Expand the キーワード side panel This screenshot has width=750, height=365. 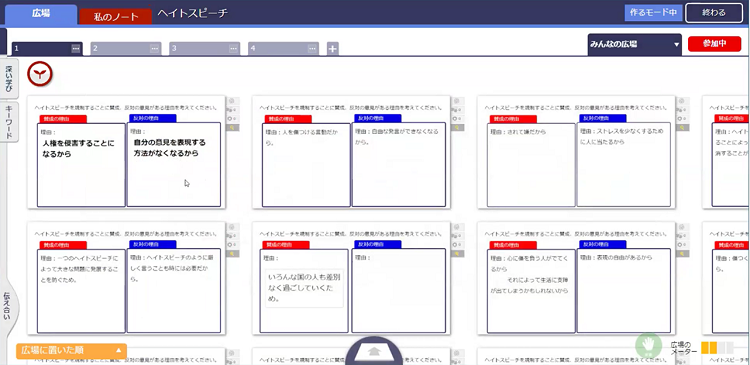coord(9,122)
